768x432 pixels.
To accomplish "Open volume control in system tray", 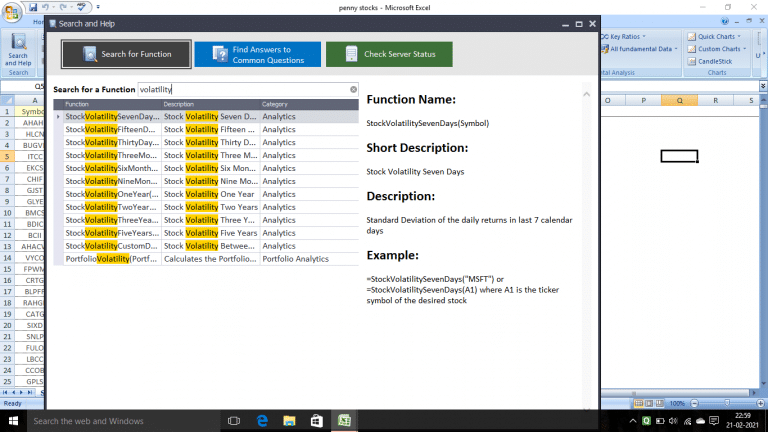I will (x=673, y=421).
